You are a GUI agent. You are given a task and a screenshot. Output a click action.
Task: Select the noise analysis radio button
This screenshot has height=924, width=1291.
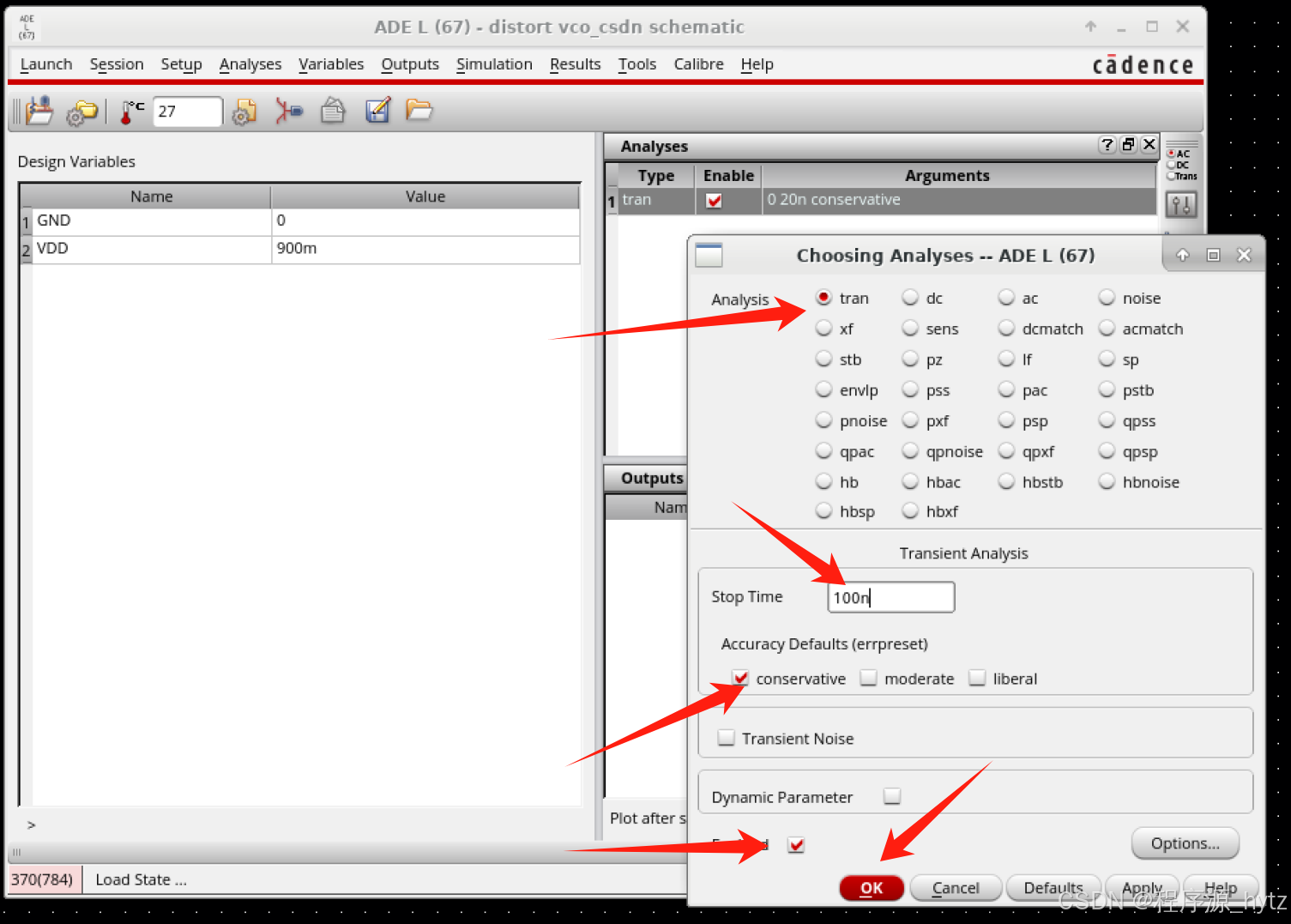pyautogui.click(x=1107, y=298)
